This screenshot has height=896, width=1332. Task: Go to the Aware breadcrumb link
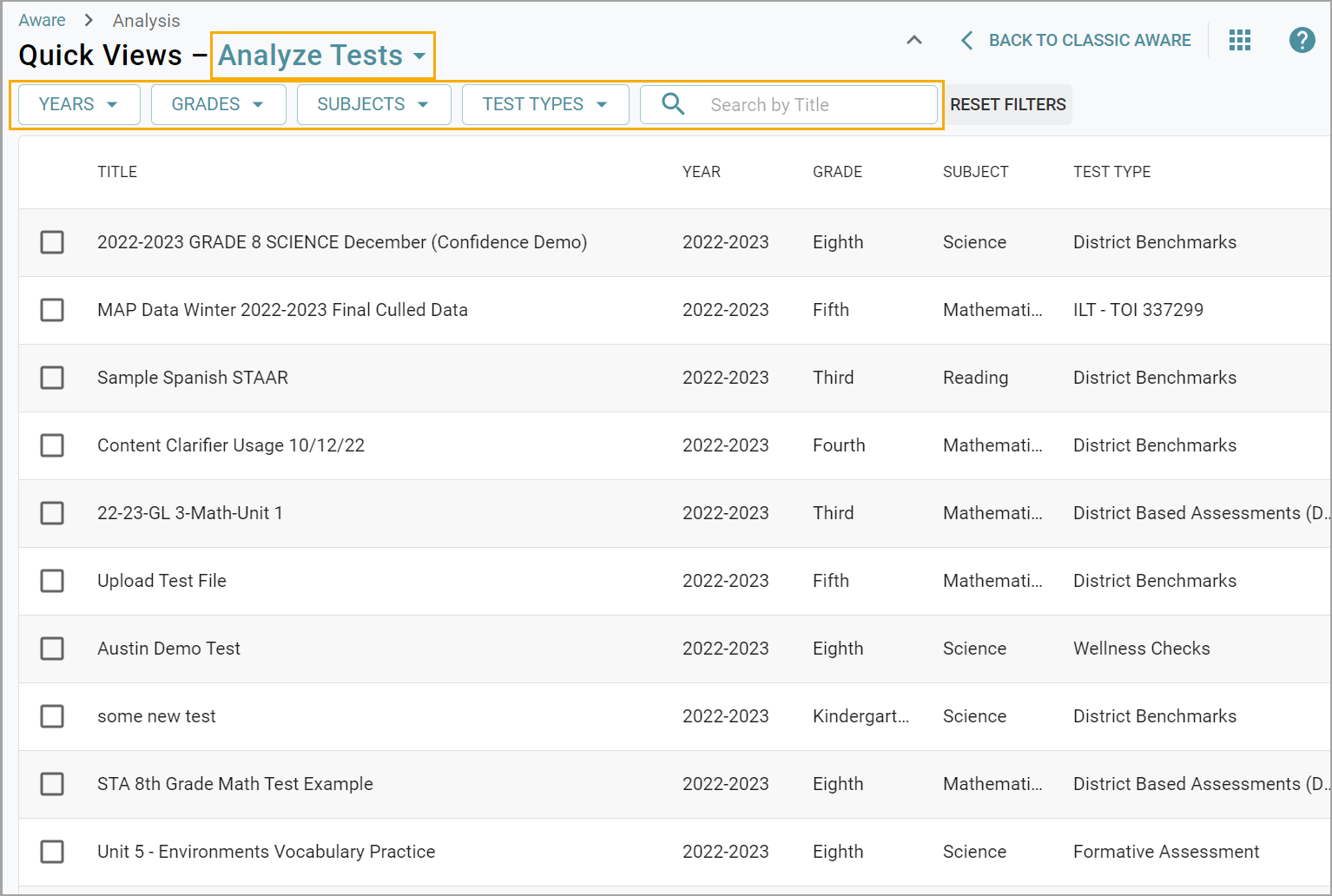pos(42,20)
